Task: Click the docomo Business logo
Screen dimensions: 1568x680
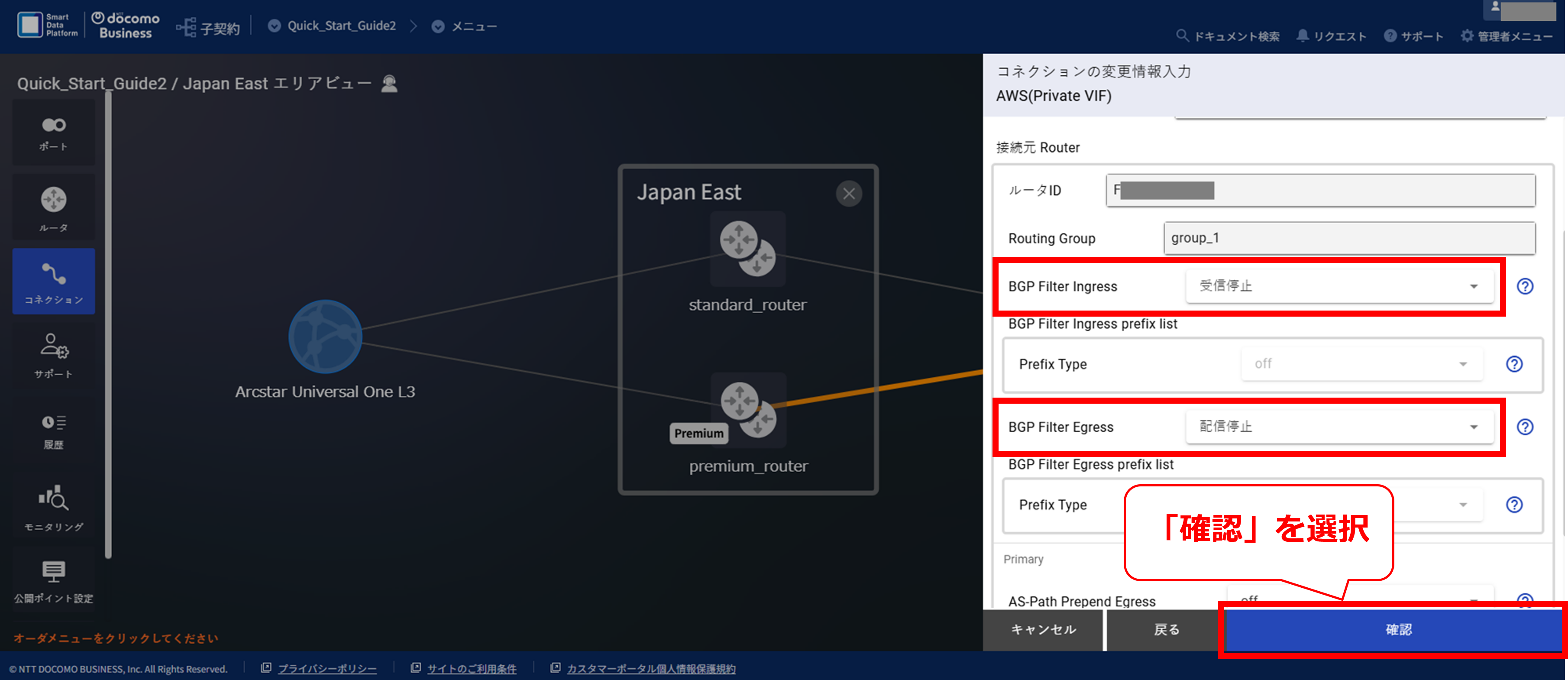Action: [126, 26]
